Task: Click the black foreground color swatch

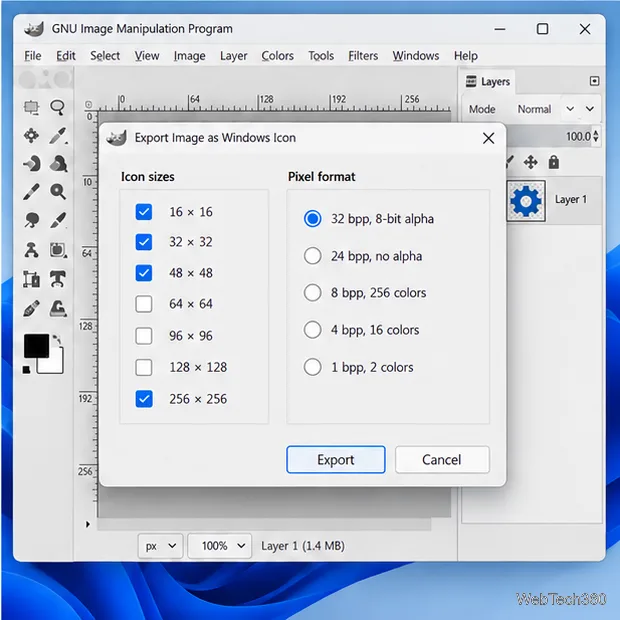Action: click(x=36, y=346)
